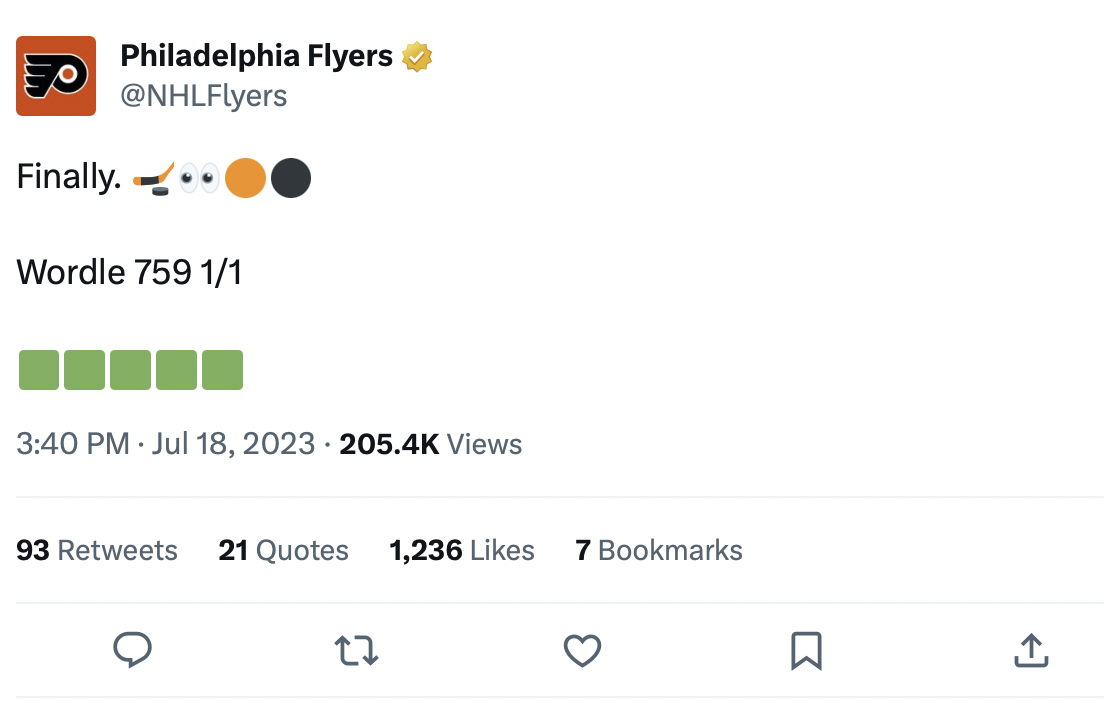Toggle the retweet on this post
The width and height of the screenshot is (1104, 712).
point(356,650)
